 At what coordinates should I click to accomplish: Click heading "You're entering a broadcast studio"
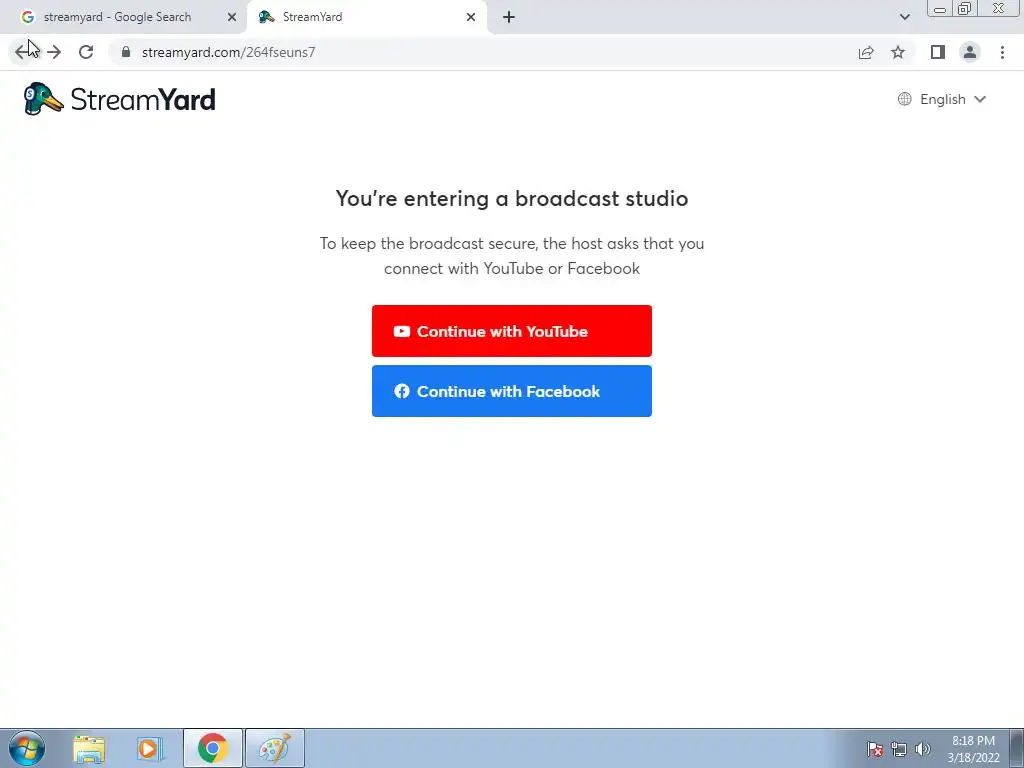point(511,199)
